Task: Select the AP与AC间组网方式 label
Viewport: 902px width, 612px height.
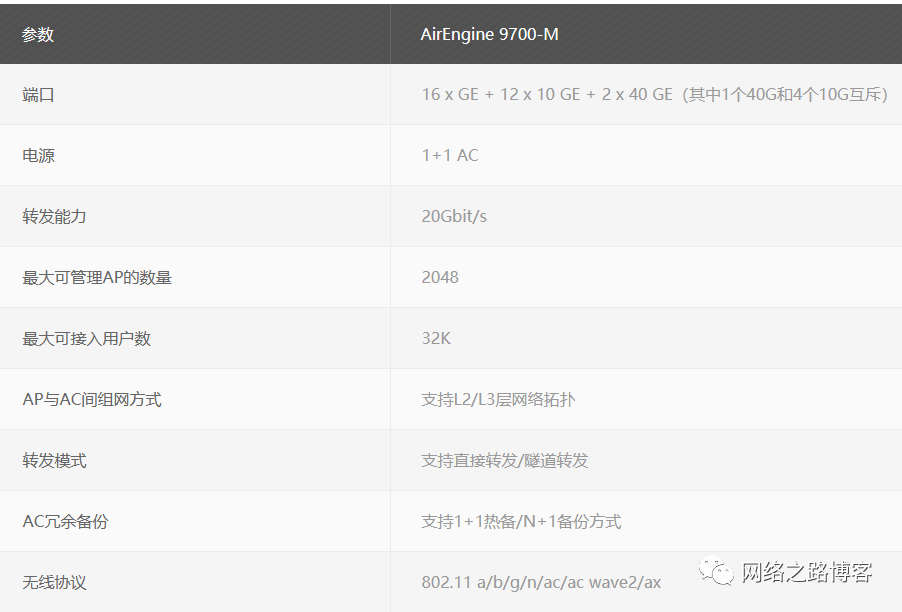Action: tap(92, 400)
